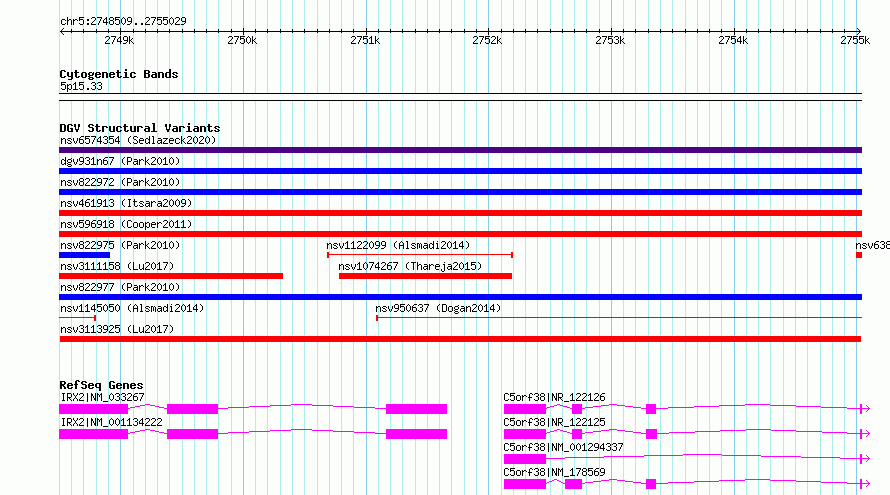Click the partially visible nsv638 variant label
The width and height of the screenshot is (890, 495).
[x=872, y=245]
